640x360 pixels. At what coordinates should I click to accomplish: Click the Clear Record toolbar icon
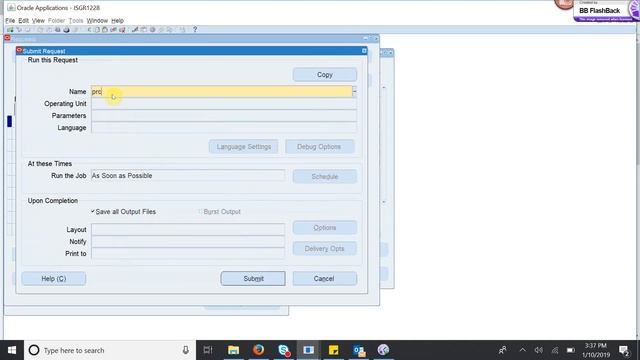tap(113, 30)
